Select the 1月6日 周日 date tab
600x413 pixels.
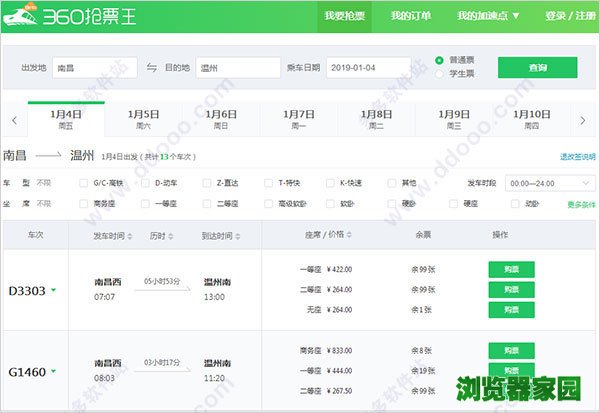(221, 120)
